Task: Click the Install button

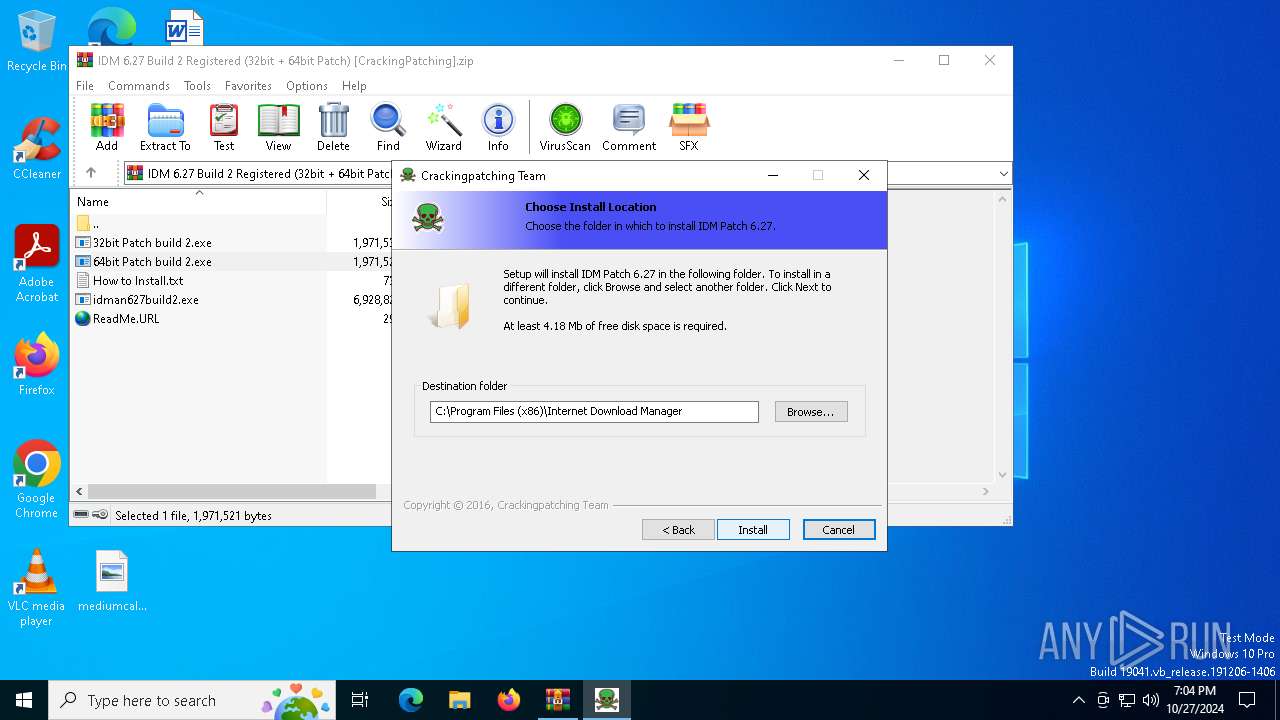Action: pos(753,530)
